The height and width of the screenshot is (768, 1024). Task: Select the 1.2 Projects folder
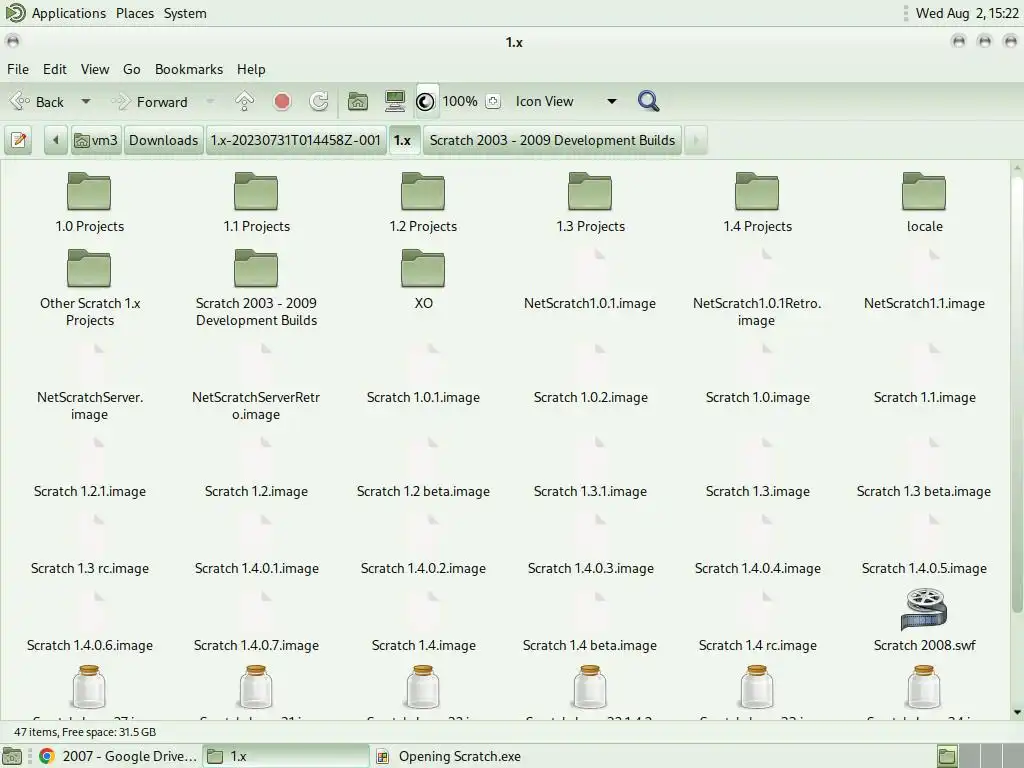pos(423,191)
